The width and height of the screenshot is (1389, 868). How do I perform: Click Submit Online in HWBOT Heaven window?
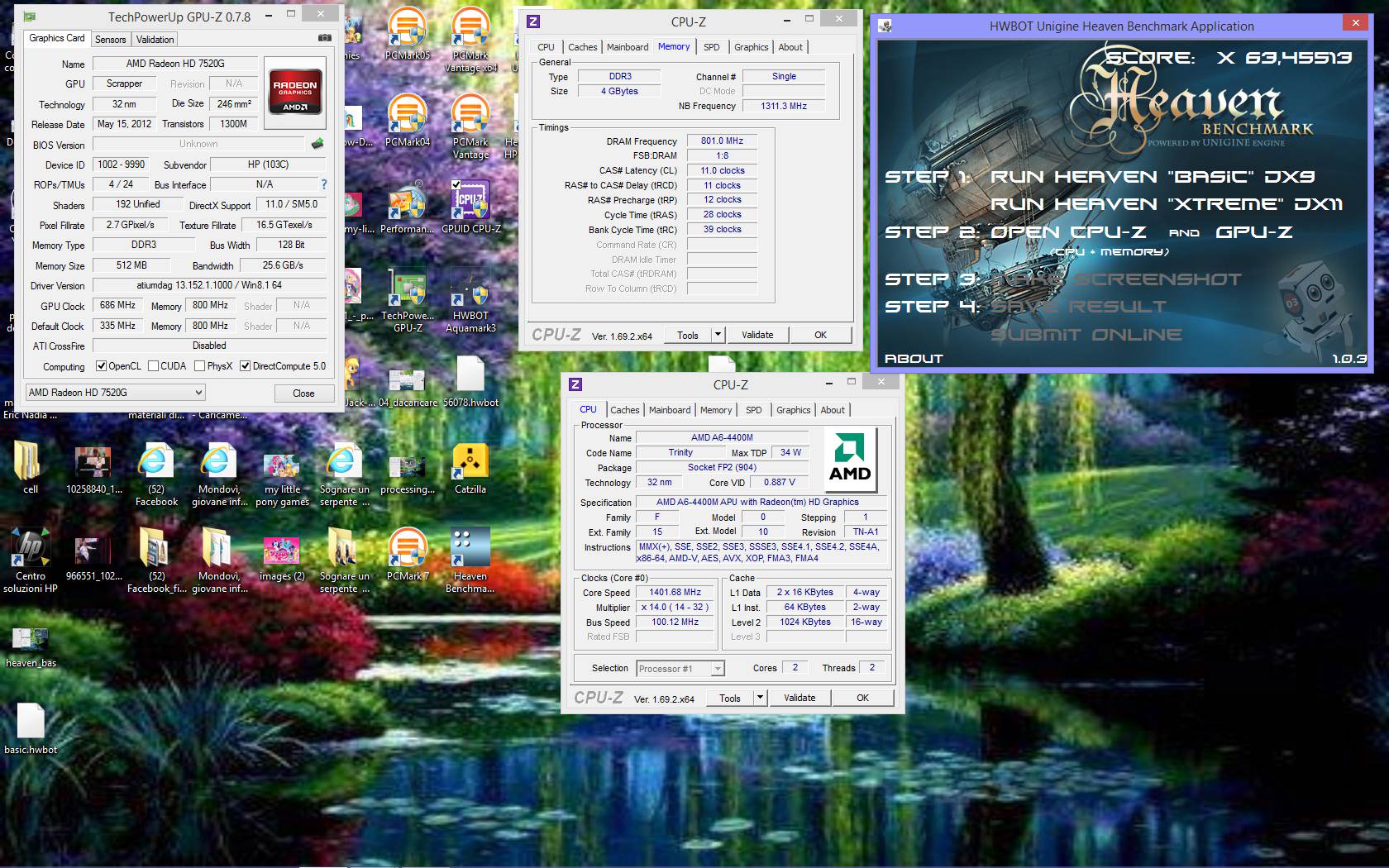point(1086,335)
